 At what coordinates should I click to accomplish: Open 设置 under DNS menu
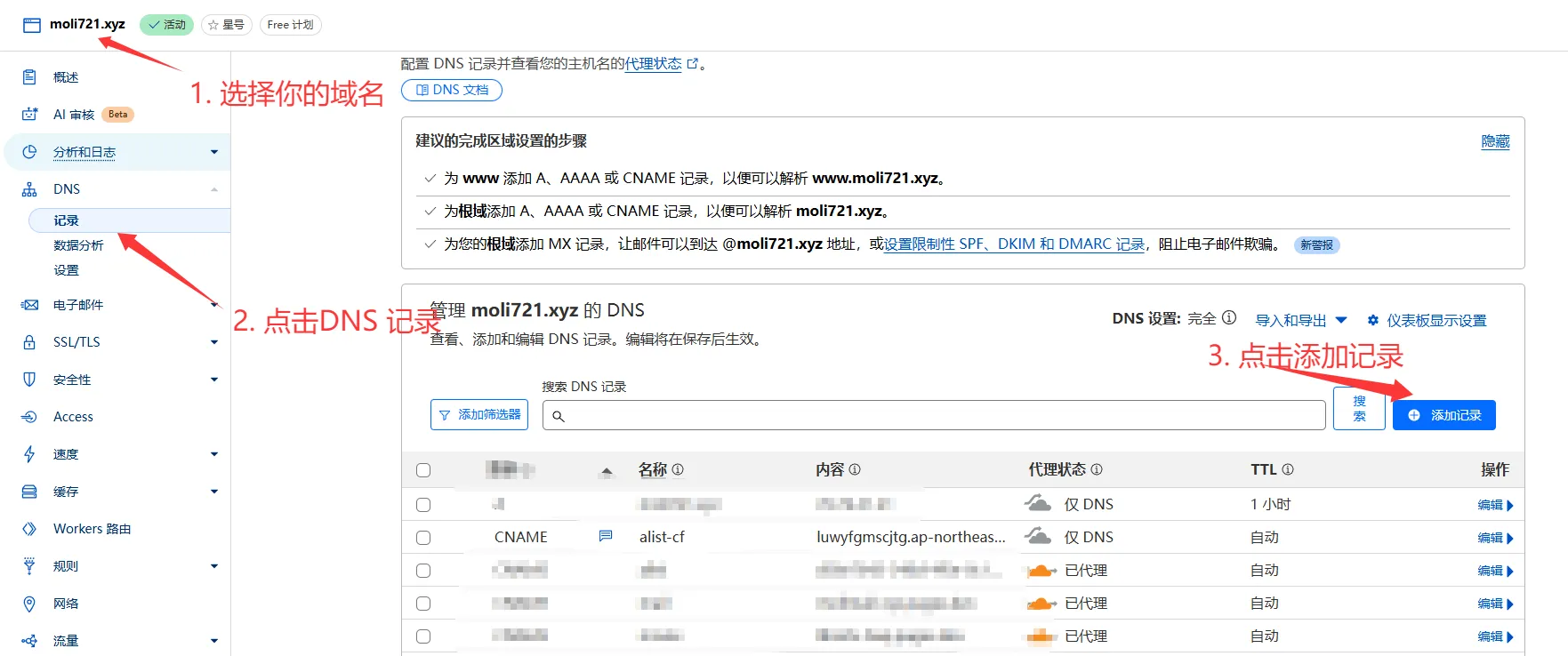(x=66, y=270)
